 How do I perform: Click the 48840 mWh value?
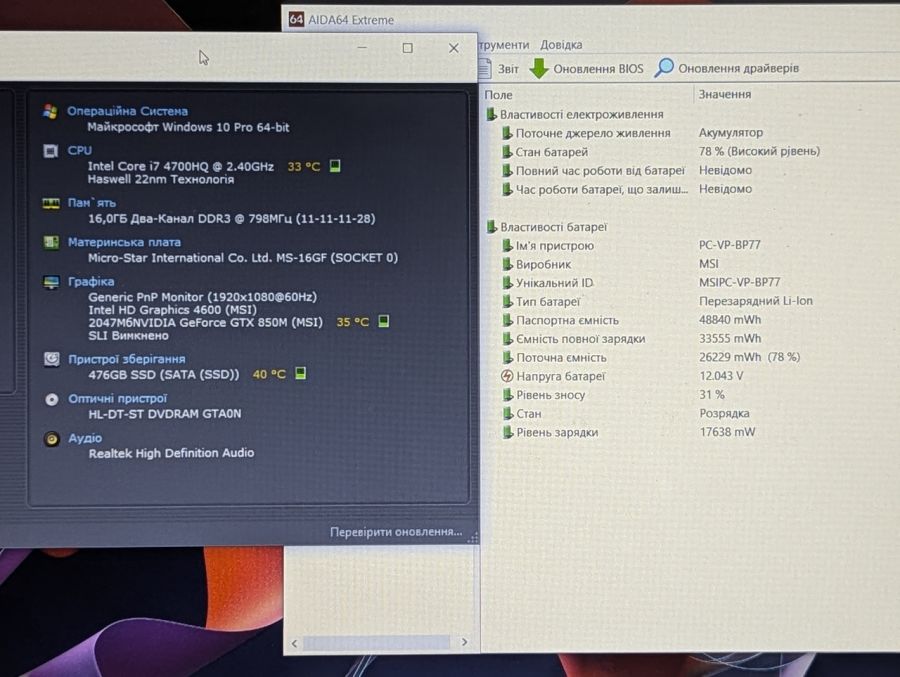(730, 320)
